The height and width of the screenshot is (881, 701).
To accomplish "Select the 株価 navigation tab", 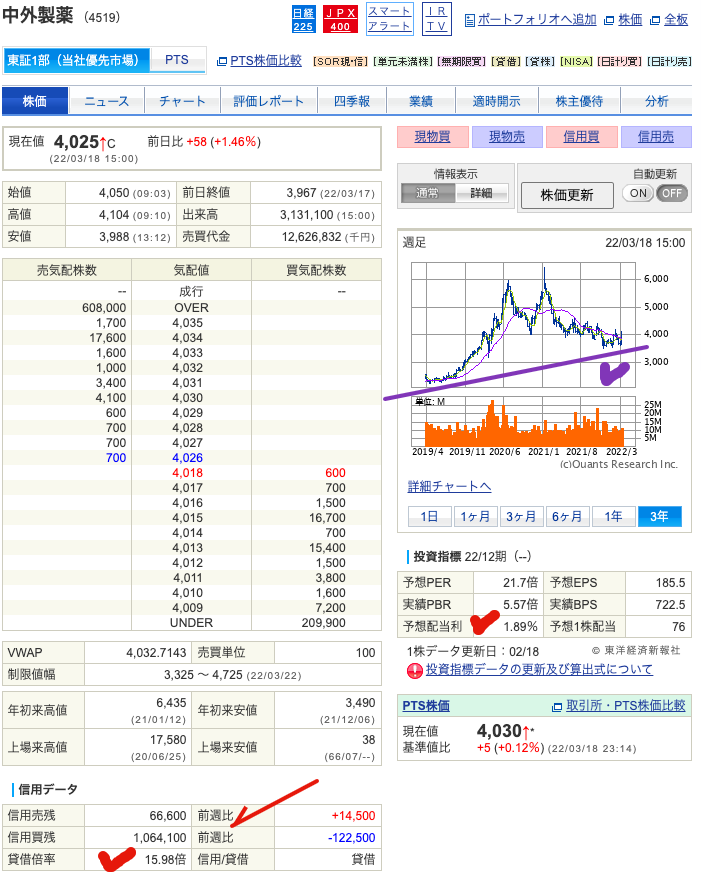I will (x=35, y=101).
